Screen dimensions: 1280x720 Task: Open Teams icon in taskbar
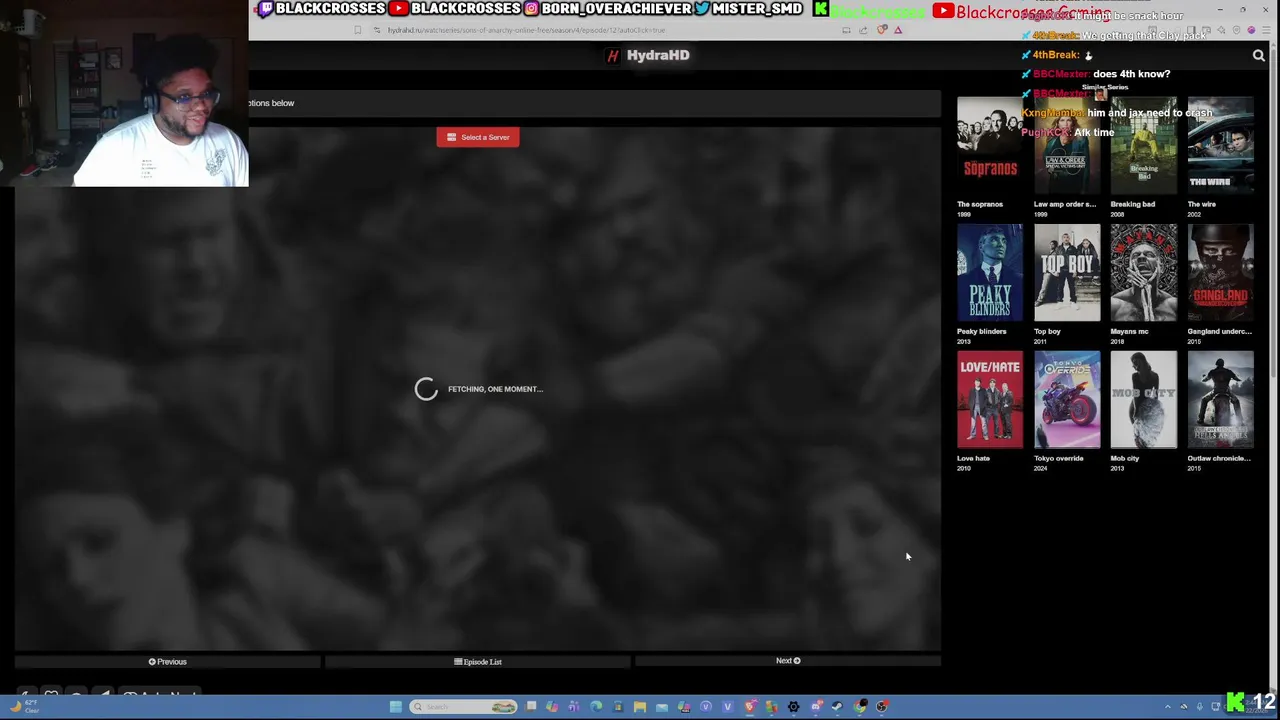coord(573,707)
